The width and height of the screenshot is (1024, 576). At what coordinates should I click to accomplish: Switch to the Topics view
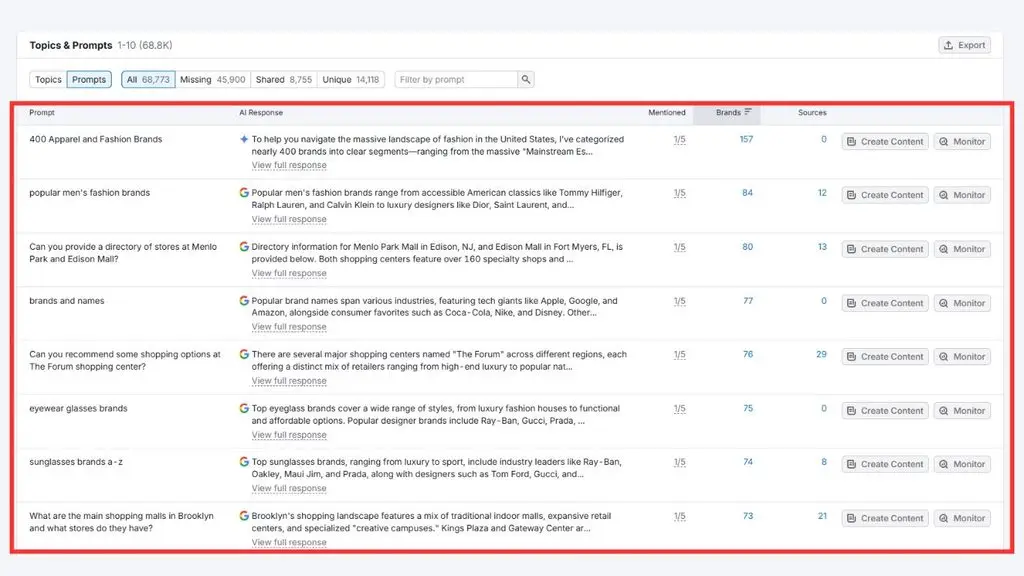(48, 80)
